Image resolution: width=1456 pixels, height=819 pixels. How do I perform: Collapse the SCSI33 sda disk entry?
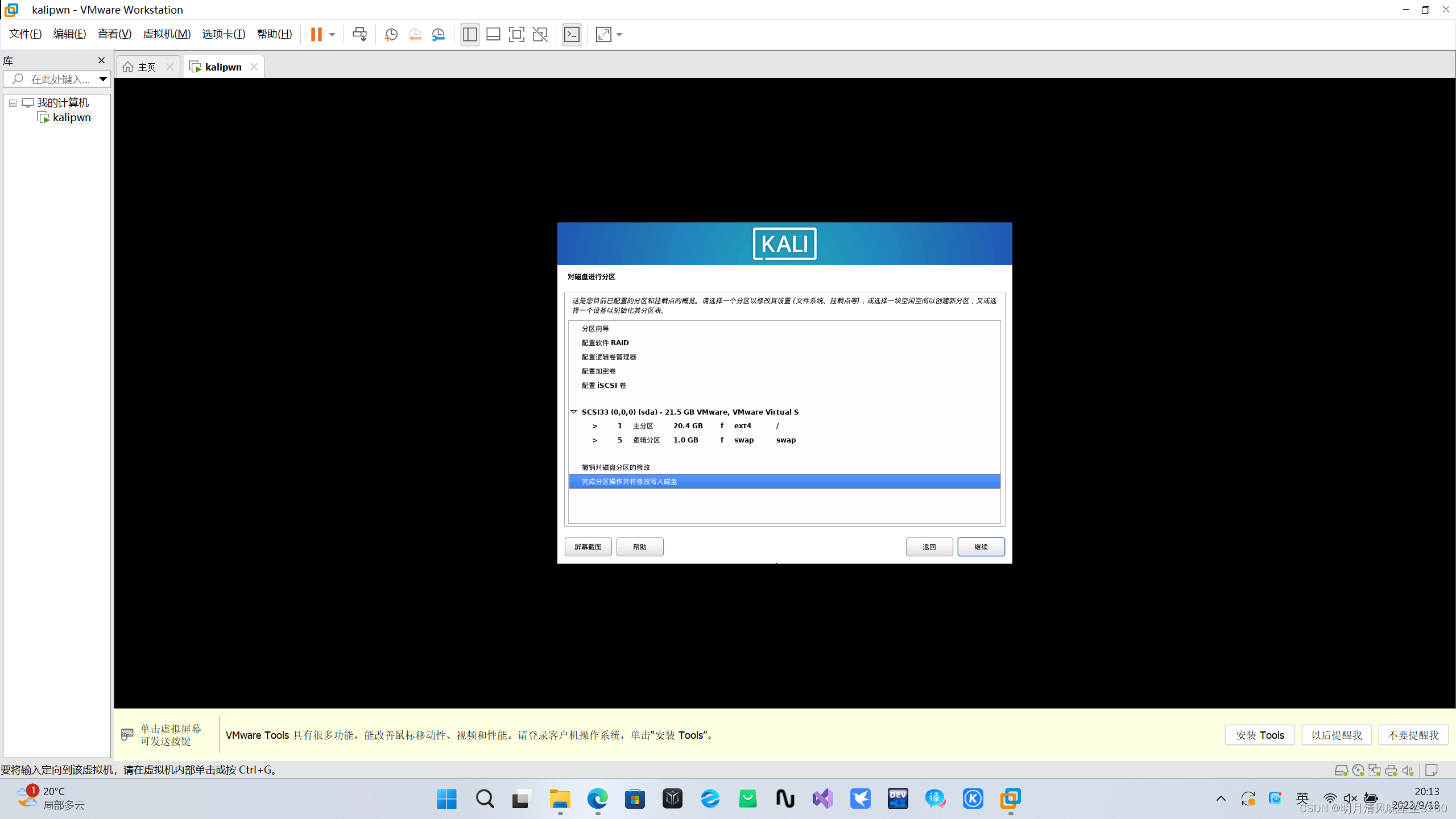click(x=574, y=412)
